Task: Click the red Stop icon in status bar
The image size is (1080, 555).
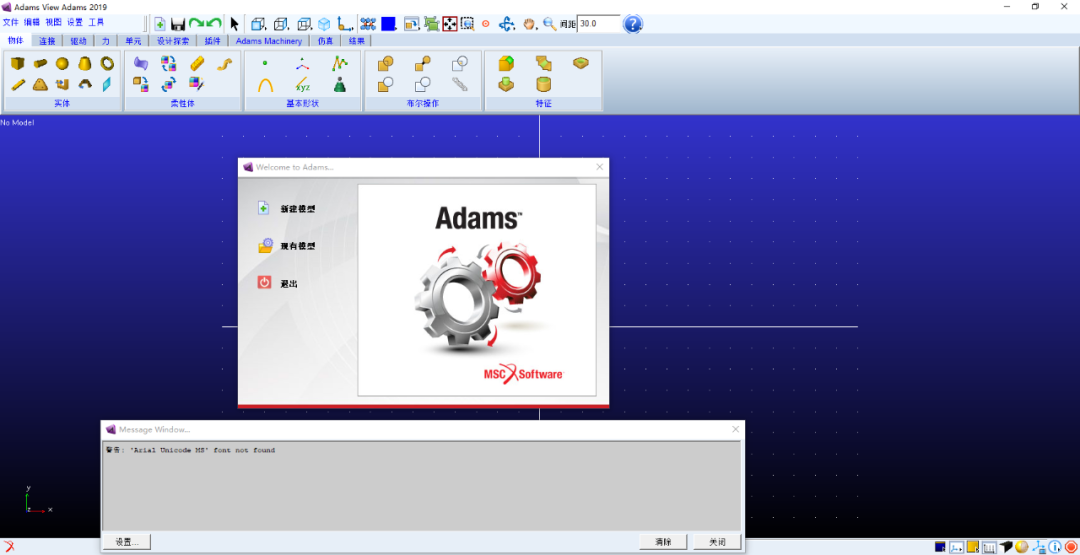Action: (1071, 547)
